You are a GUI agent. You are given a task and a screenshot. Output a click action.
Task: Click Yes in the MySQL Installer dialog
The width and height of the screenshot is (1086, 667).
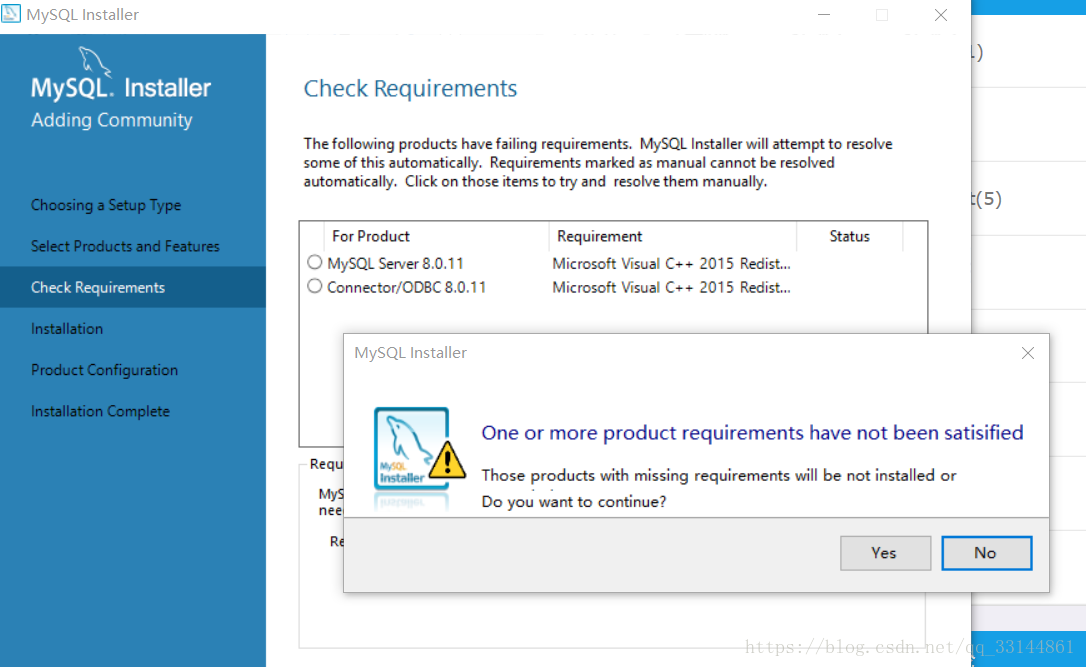tap(885, 553)
